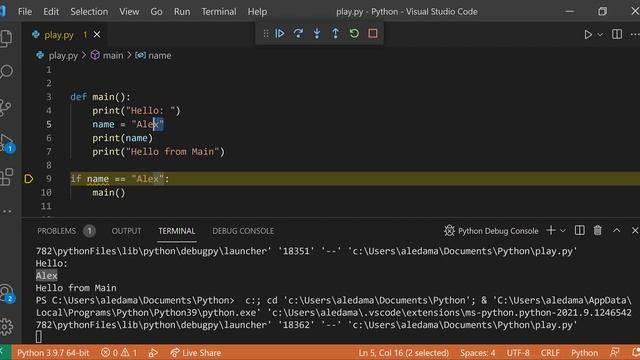This screenshot has width=640, height=360.
Task: Open the Edit menu
Action: coord(51,11)
